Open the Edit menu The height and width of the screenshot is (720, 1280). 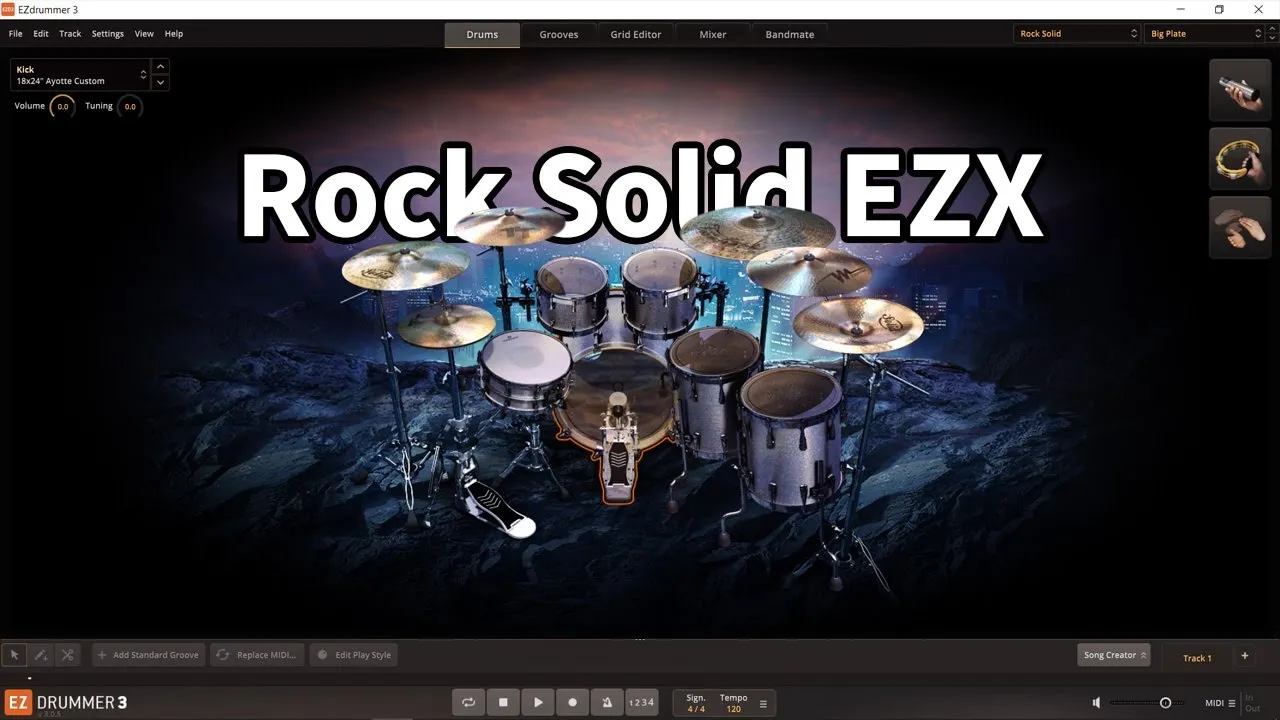click(x=41, y=34)
